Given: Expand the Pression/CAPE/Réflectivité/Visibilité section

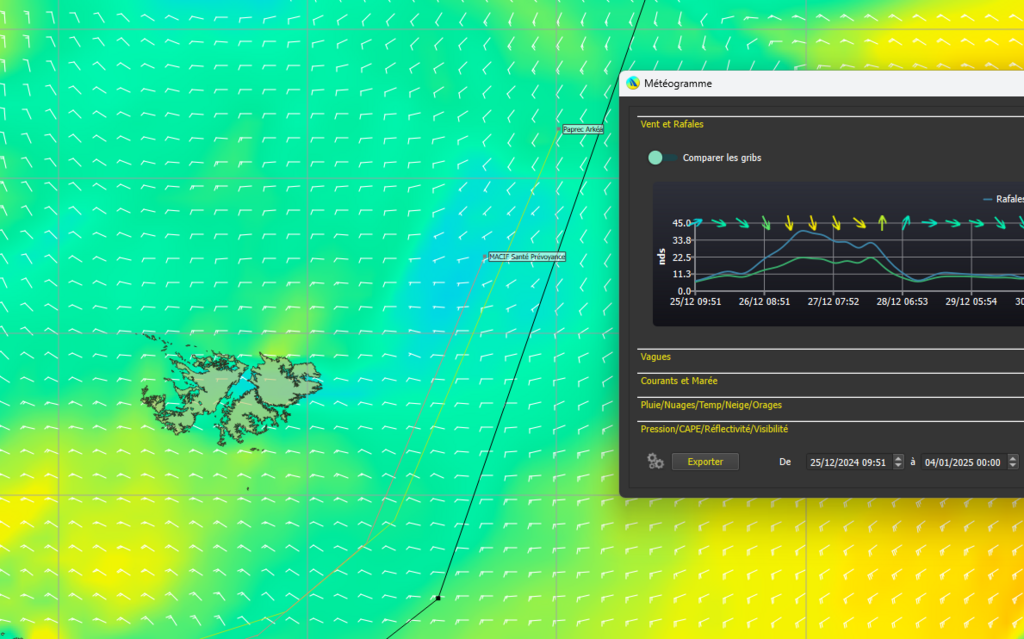Looking at the screenshot, I should click(x=714, y=429).
